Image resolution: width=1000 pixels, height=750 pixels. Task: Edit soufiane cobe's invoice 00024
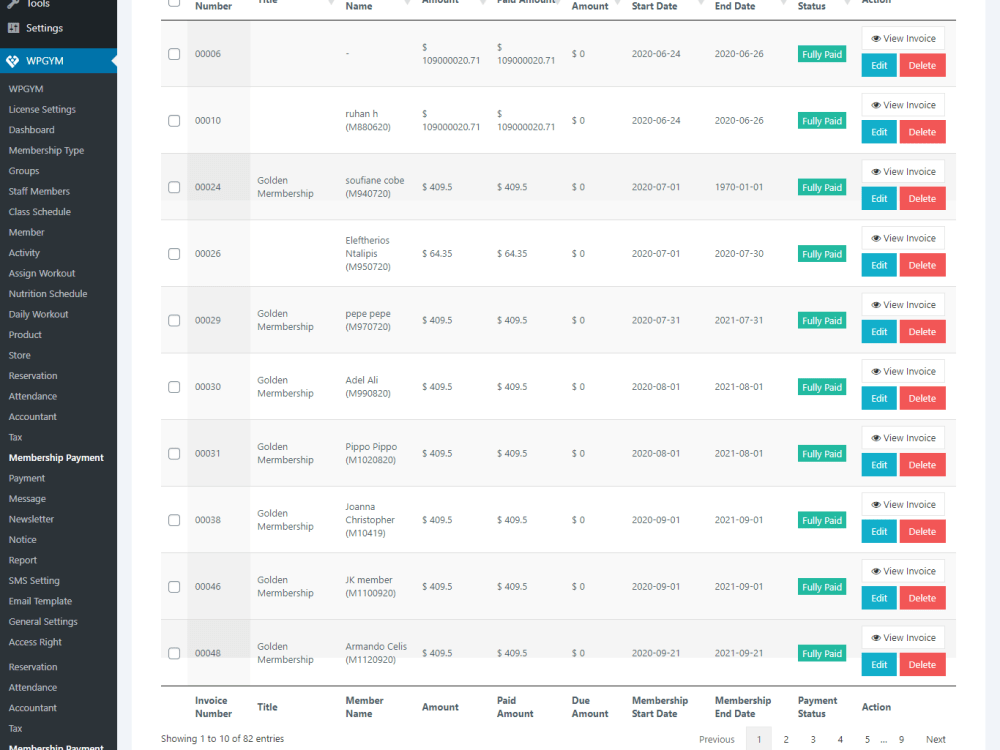(879, 198)
